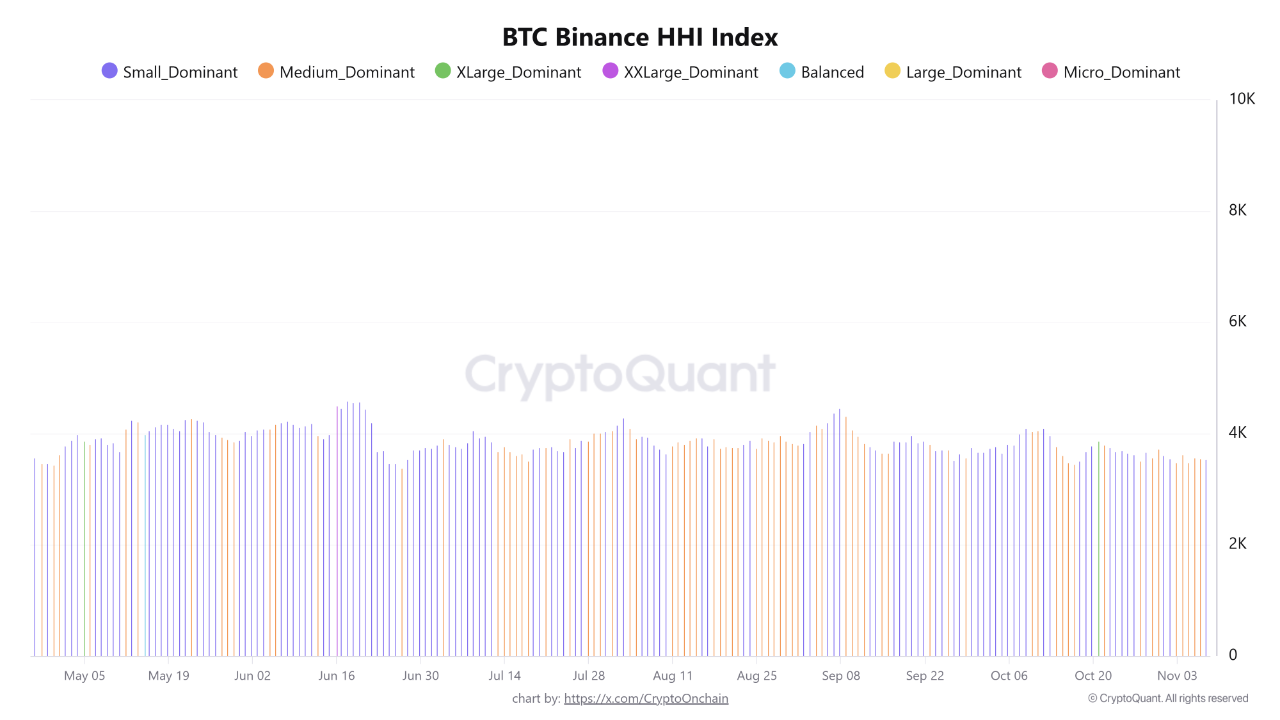Select the Jun 16 date label
This screenshot has width=1280, height=720.
pyautogui.click(x=337, y=676)
